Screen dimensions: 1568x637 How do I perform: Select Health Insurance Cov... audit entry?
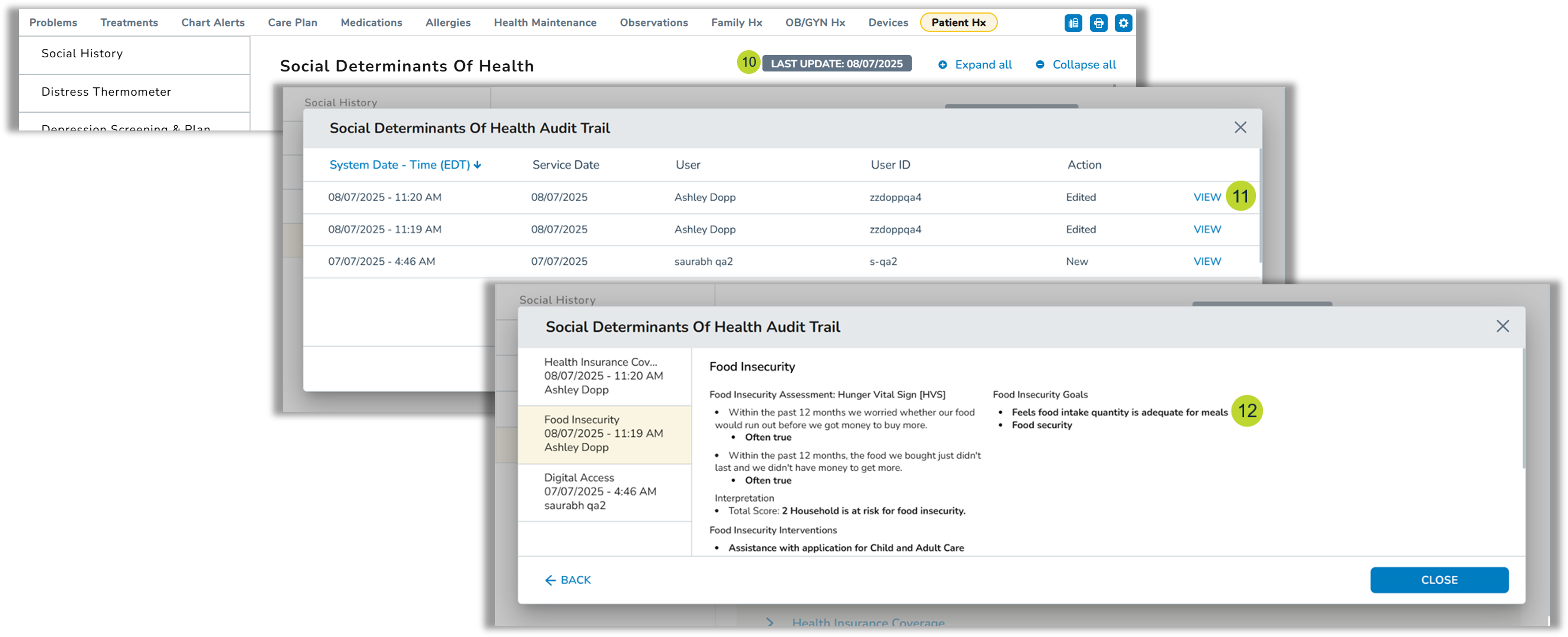point(603,376)
